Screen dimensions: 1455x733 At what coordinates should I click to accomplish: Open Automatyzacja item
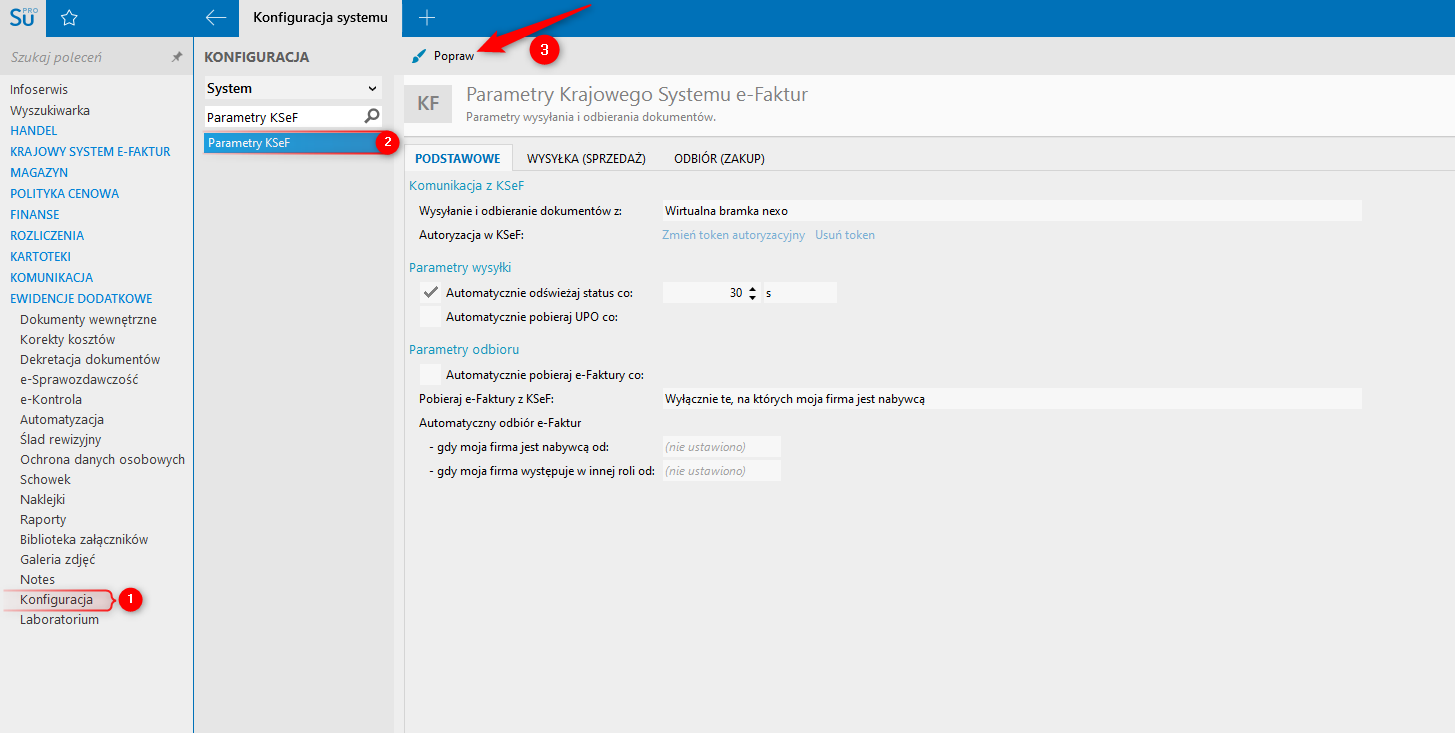coord(62,420)
